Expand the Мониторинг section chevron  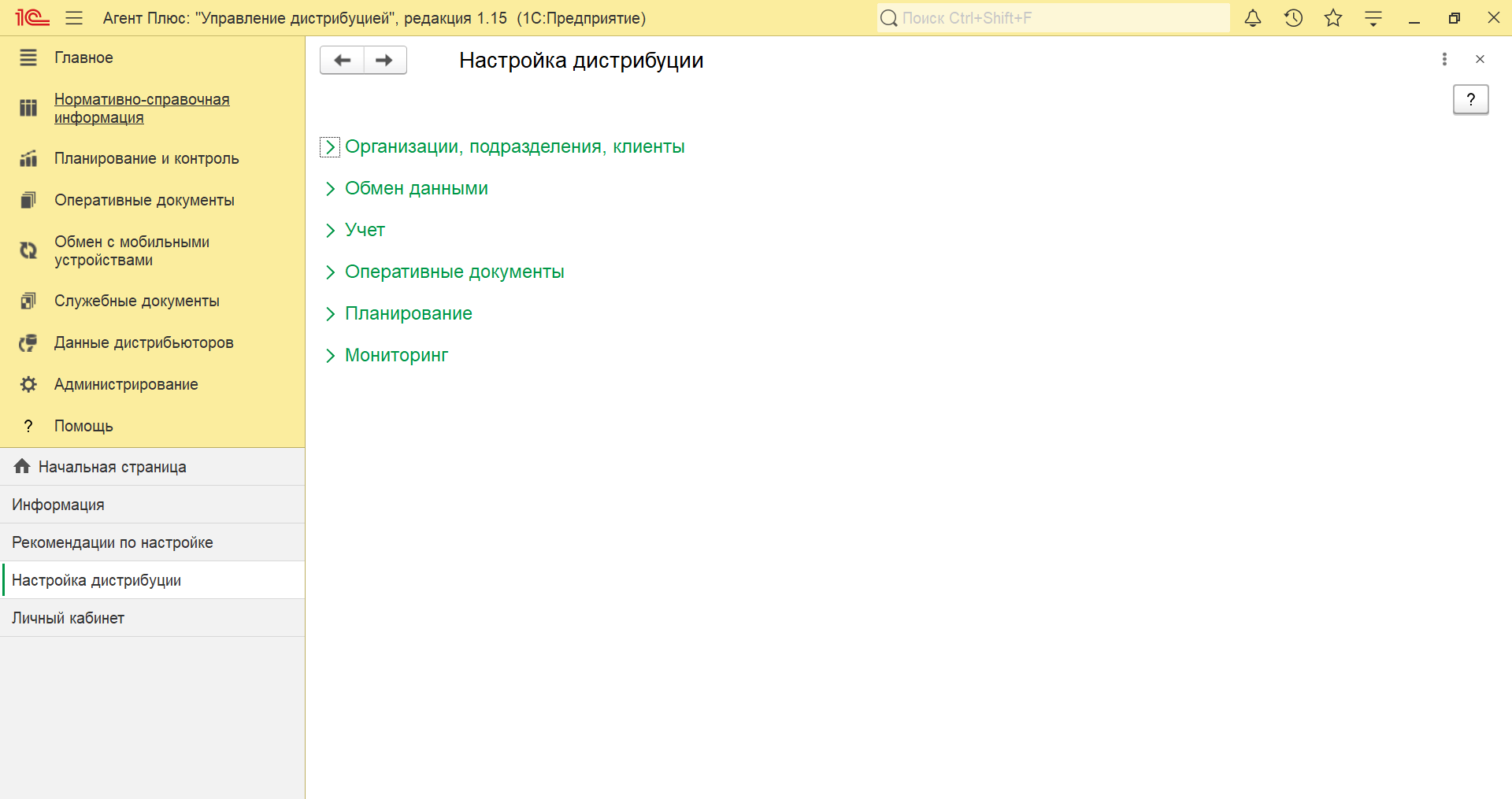pyautogui.click(x=330, y=356)
